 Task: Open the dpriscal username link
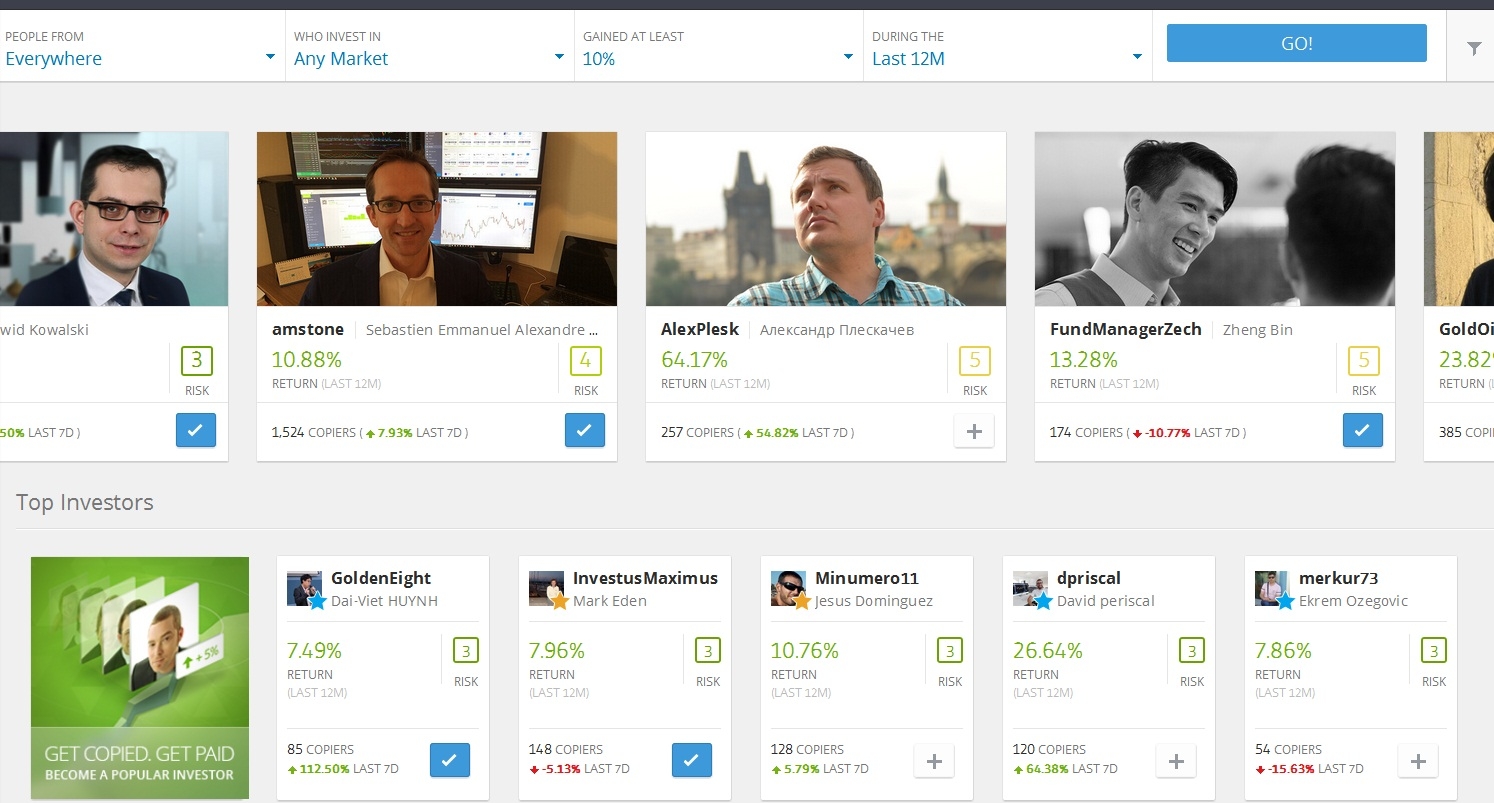click(1089, 578)
